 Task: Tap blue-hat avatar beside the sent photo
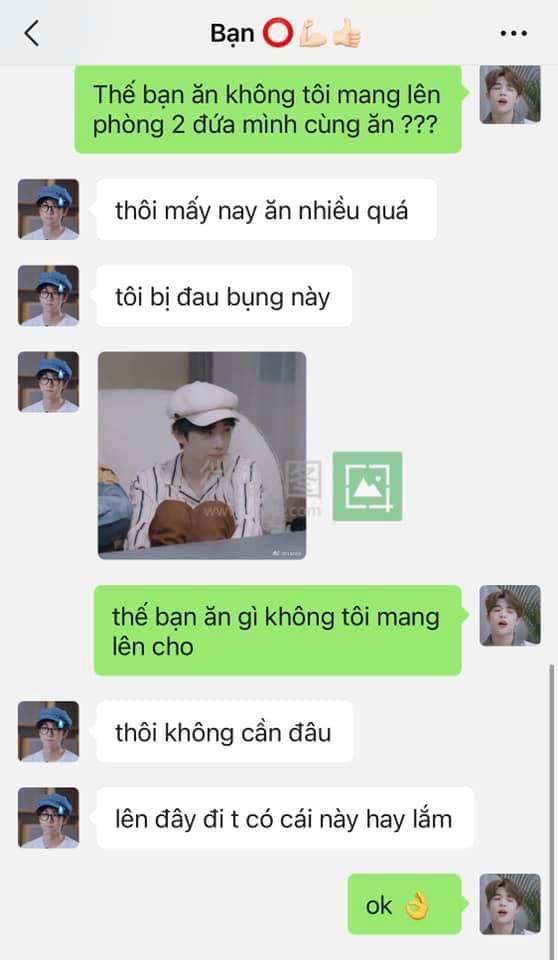pos(48,382)
